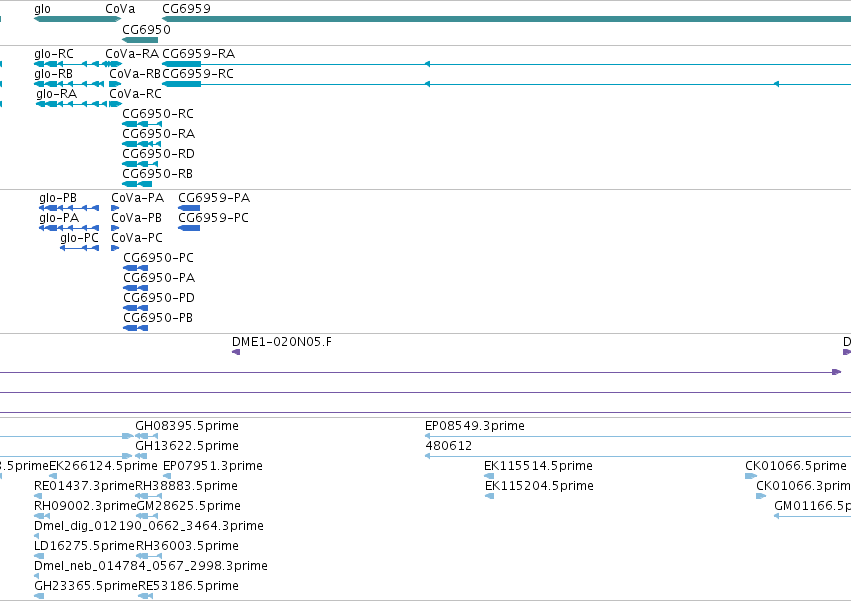This screenshot has height=601, width=851.
Task: Select the CG6959-RA transcript label
Action: tap(199, 54)
